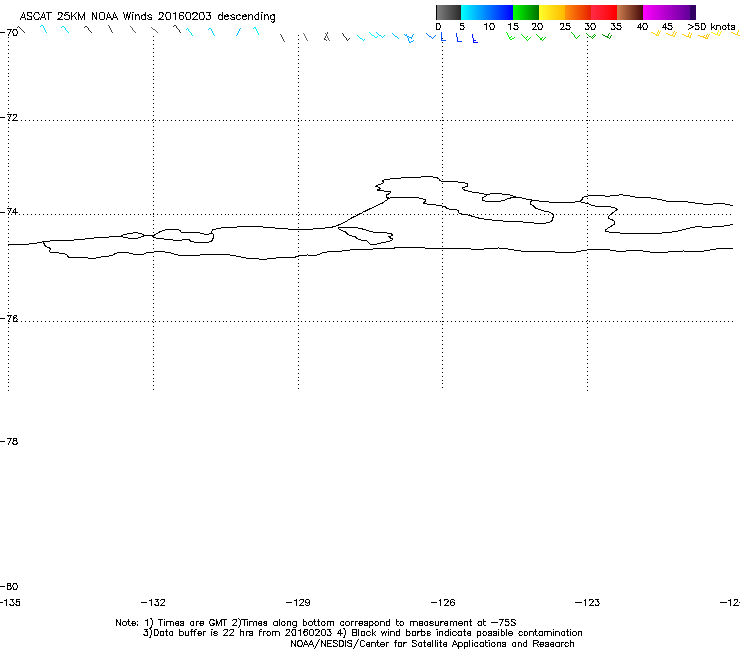Pick the yellow 20-25 knots legend swatch
This screenshot has width=740, height=650.
tap(552, 12)
